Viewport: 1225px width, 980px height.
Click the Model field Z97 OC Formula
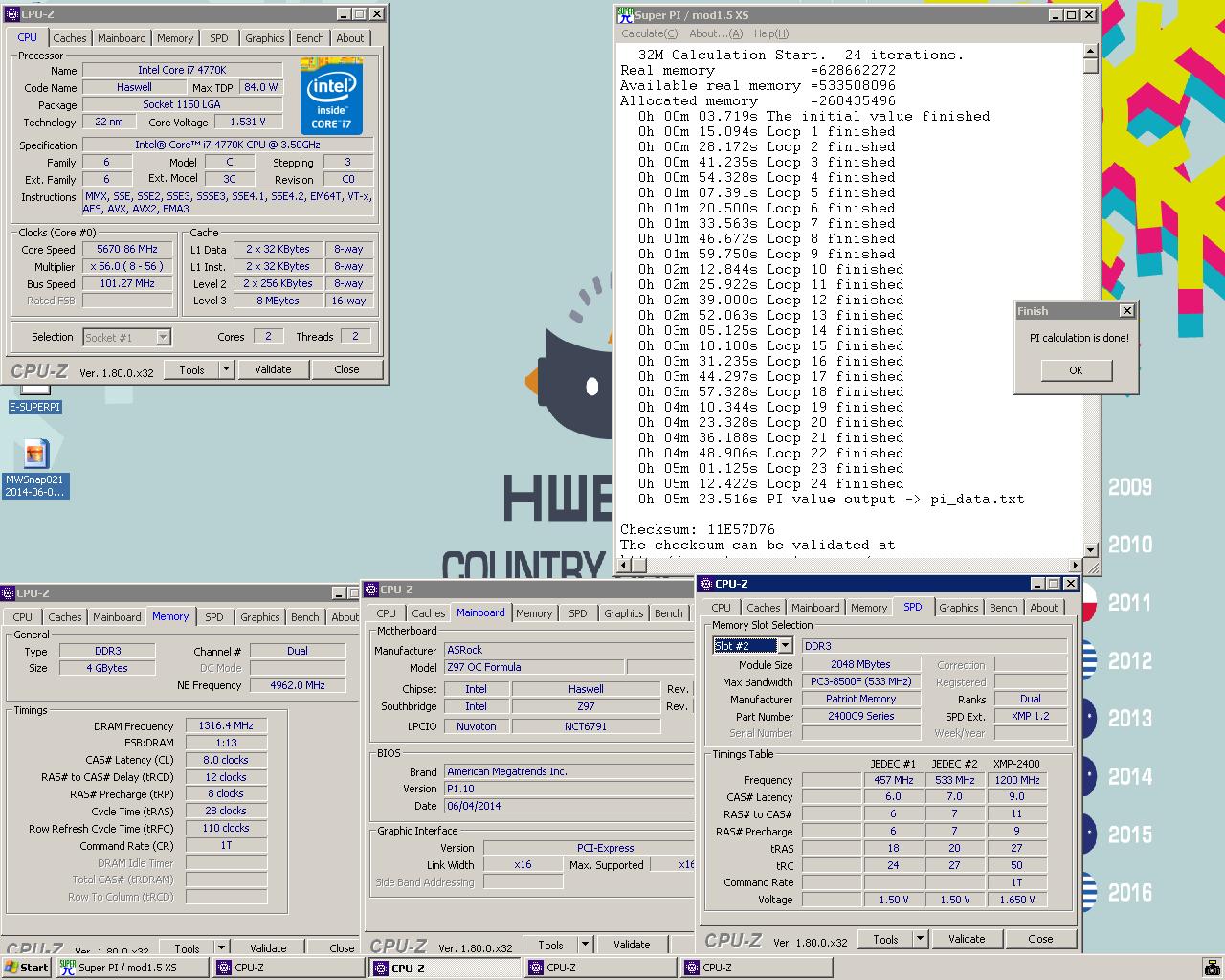(534, 667)
